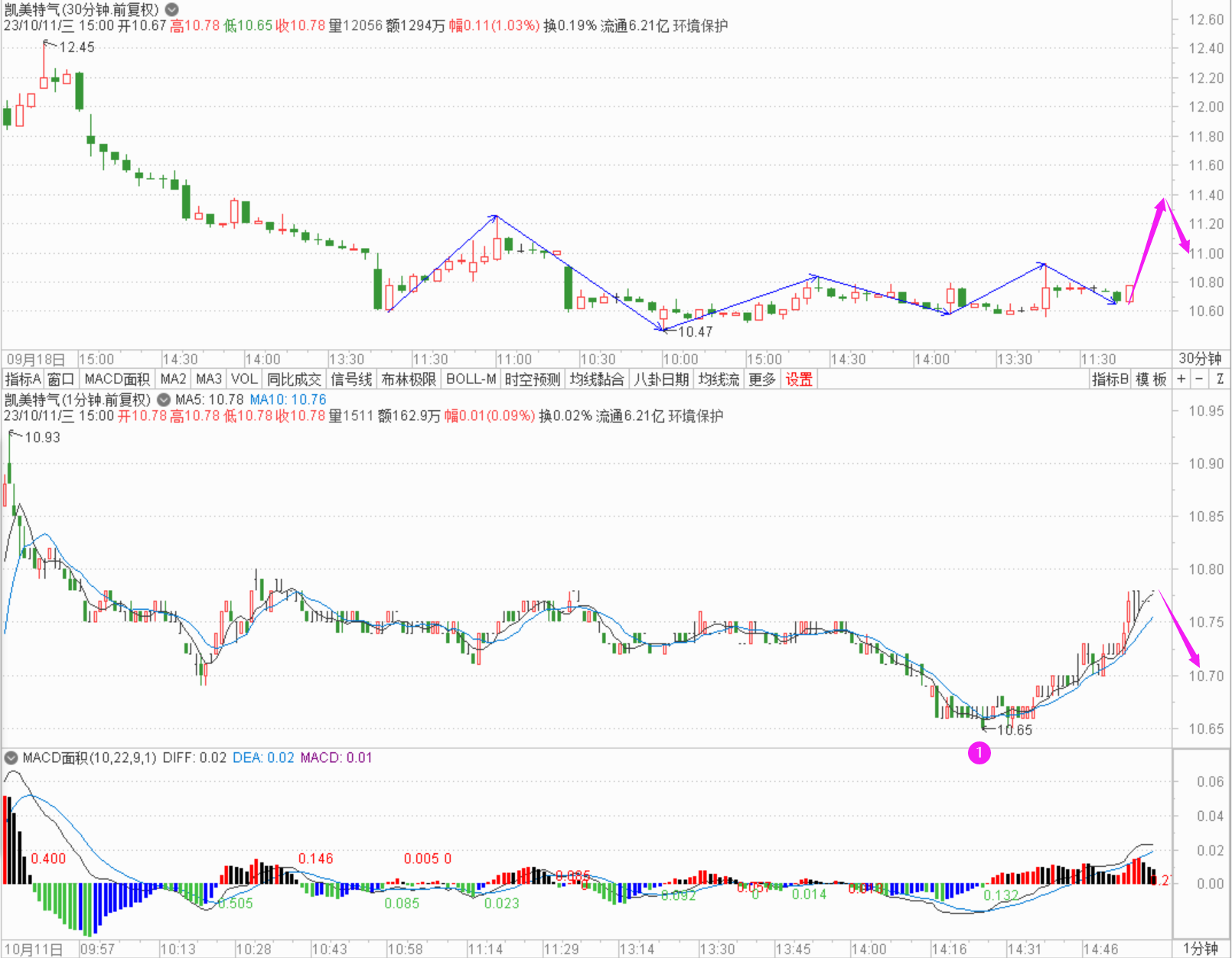Click the DIFF: 0.02 value
The image size is (1232, 958).
click(x=194, y=758)
